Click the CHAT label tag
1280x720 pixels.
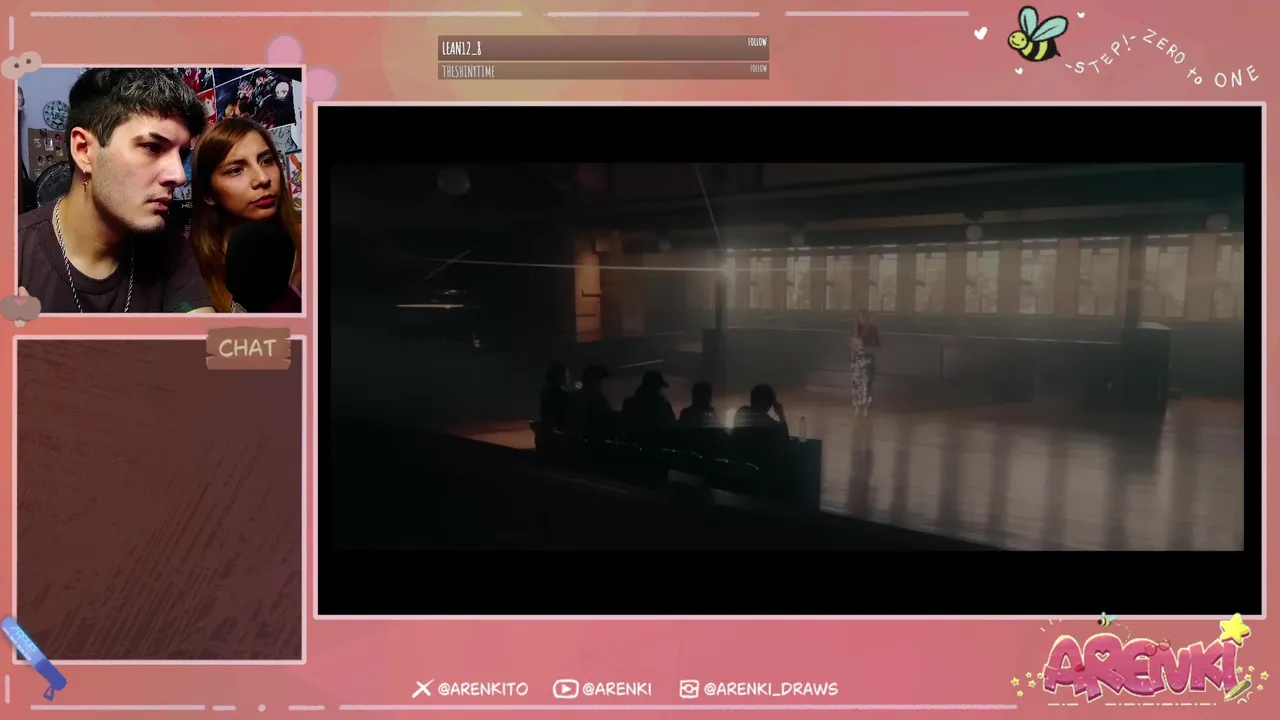247,348
